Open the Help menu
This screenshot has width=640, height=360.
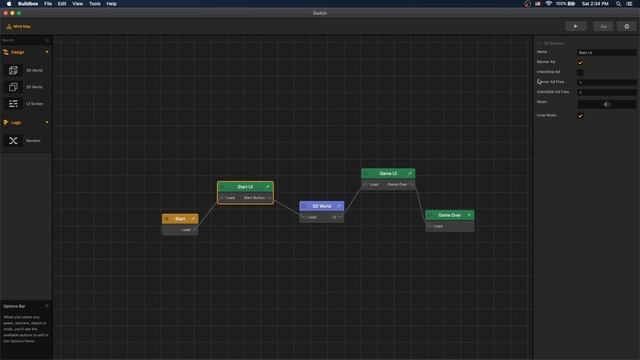click(x=111, y=4)
